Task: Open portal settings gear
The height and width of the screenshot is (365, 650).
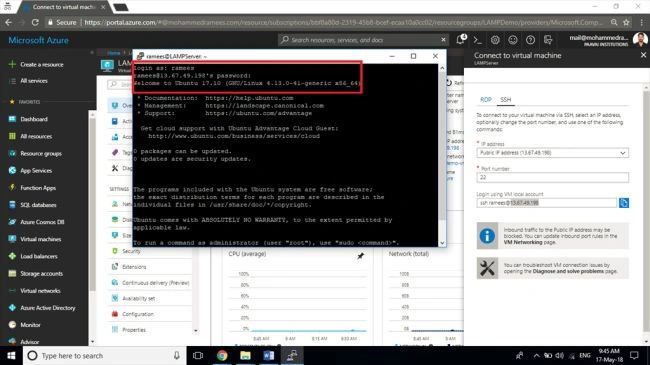Action: pyautogui.click(x=495, y=40)
